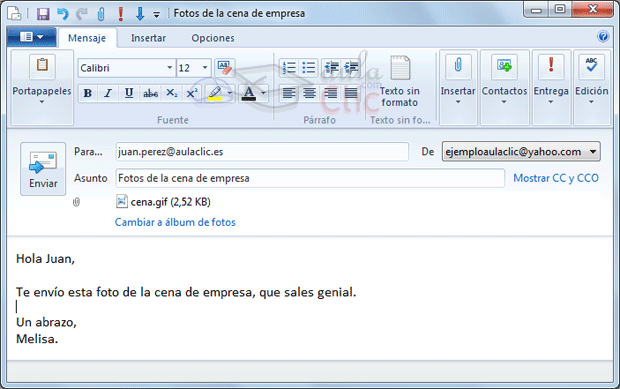620x389 pixels.
Task: Open the Insertar paperclip ribbon group
Action: pos(458,87)
